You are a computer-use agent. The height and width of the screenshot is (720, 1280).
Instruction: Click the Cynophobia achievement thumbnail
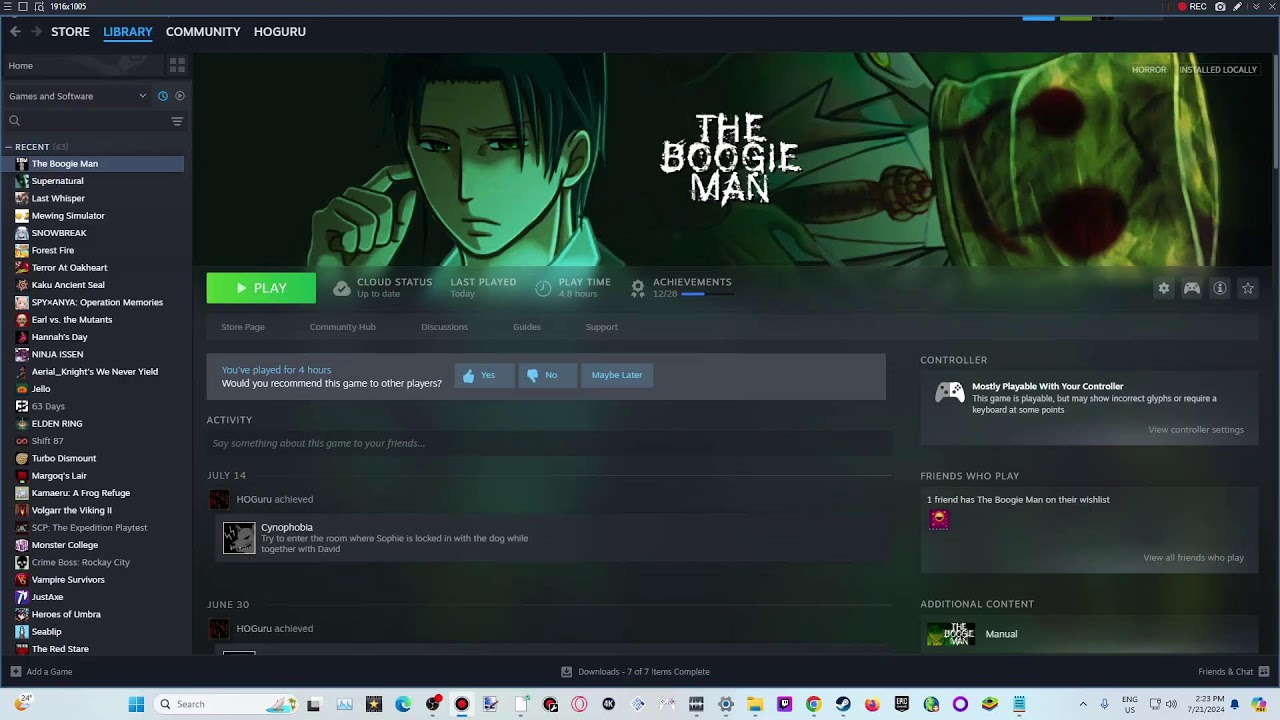point(239,538)
